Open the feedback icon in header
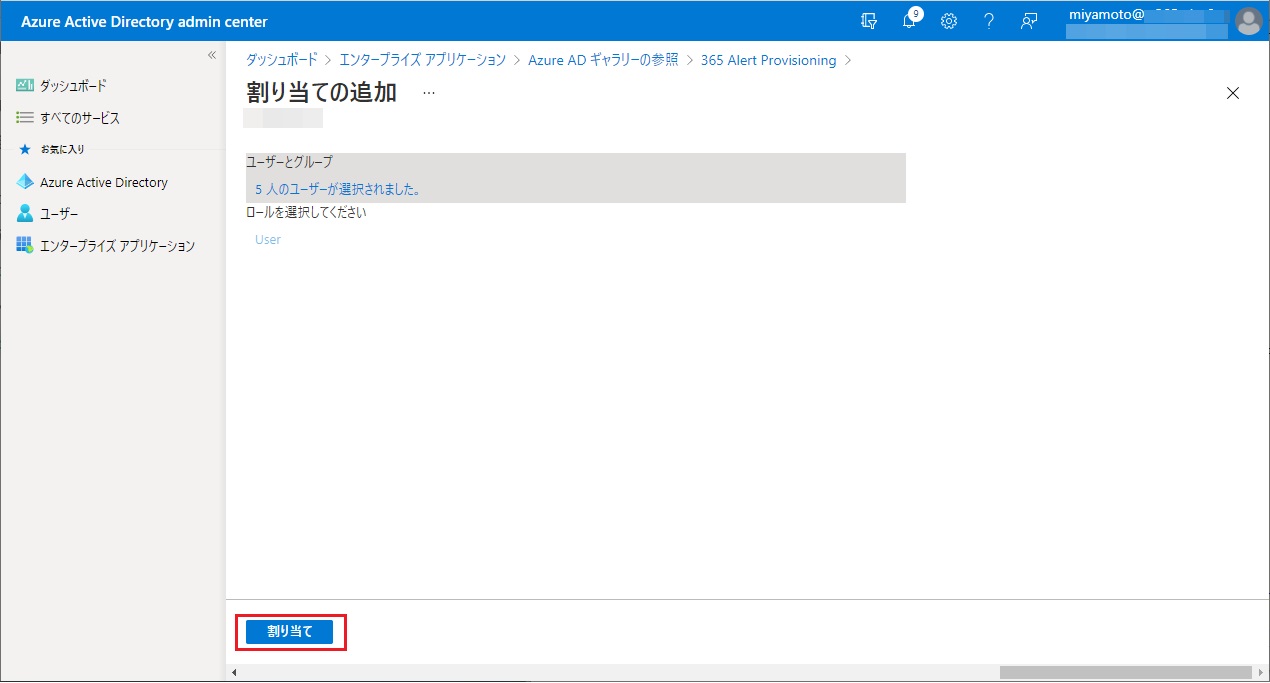The height and width of the screenshot is (683, 1270). tap(1028, 21)
